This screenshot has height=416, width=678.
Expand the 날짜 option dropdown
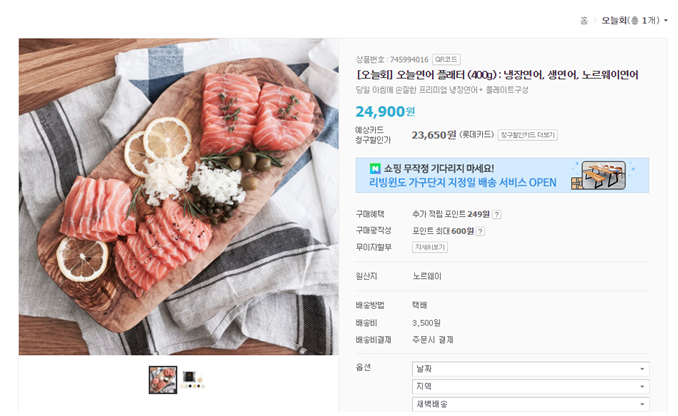click(x=531, y=369)
